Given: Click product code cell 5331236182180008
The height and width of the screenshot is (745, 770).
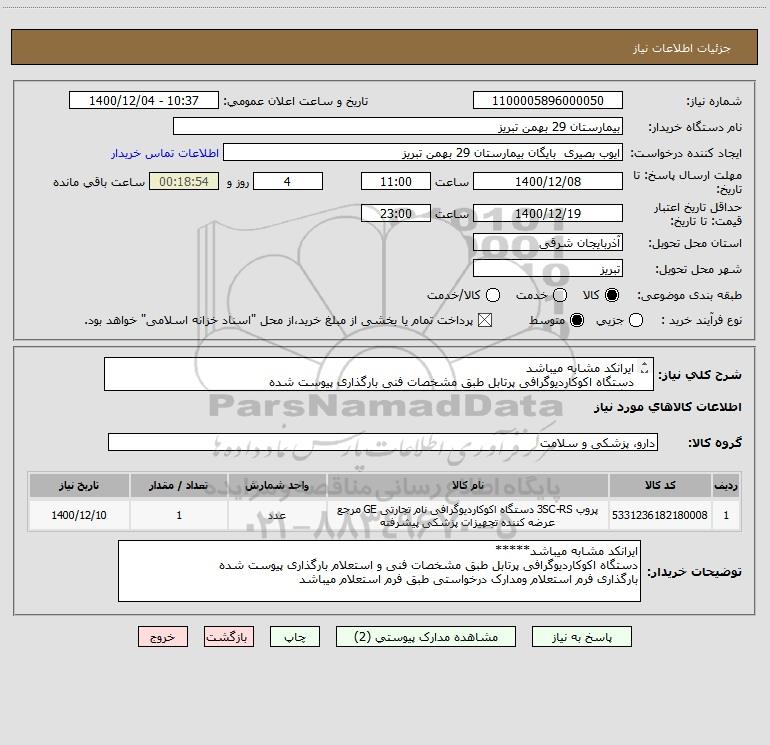Looking at the screenshot, I should pyautogui.click(x=660, y=515).
